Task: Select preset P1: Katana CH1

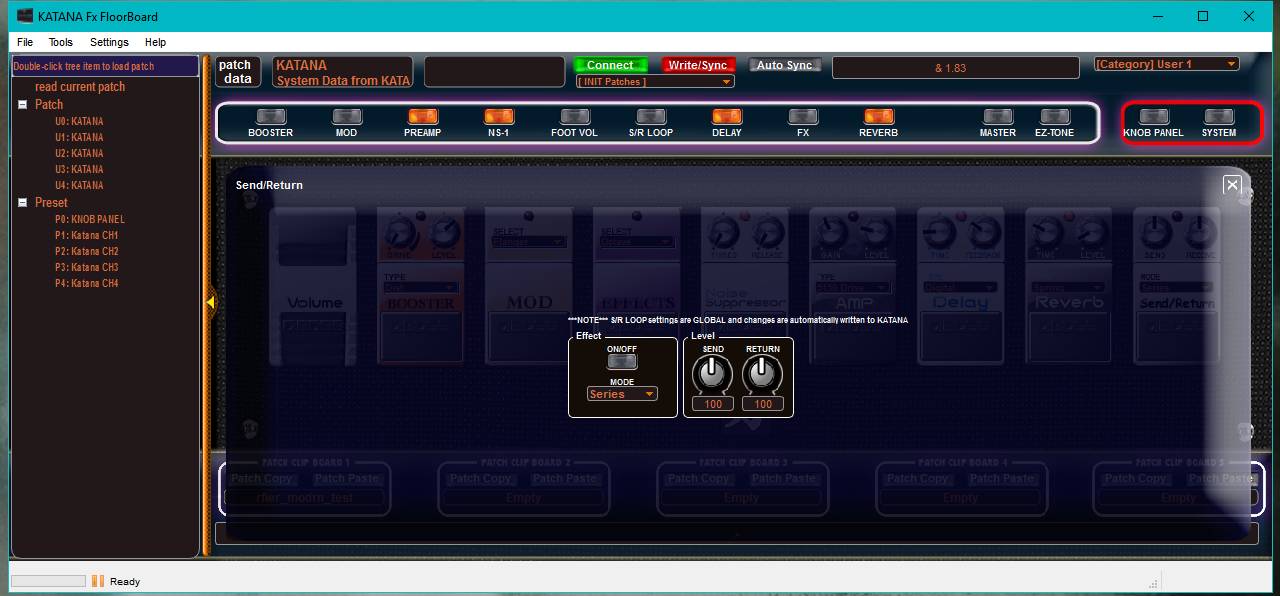Action: pyautogui.click(x=87, y=235)
